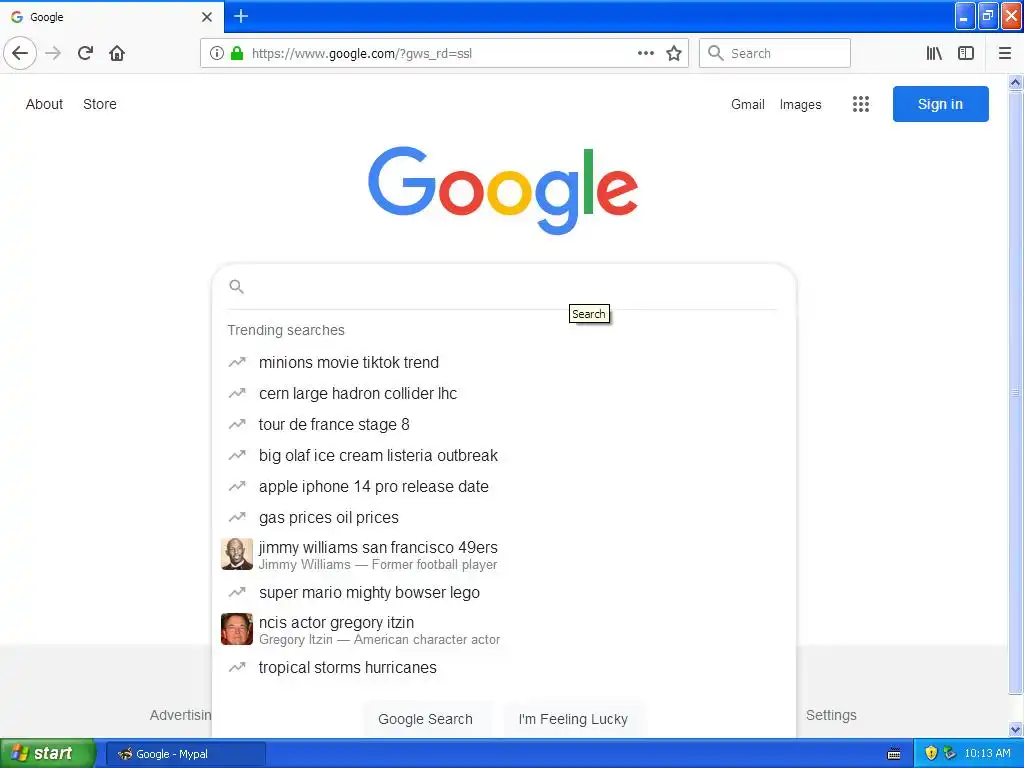Pick 'super mario mighty bowser lego' suggestion
The height and width of the screenshot is (768, 1024).
tap(503, 592)
